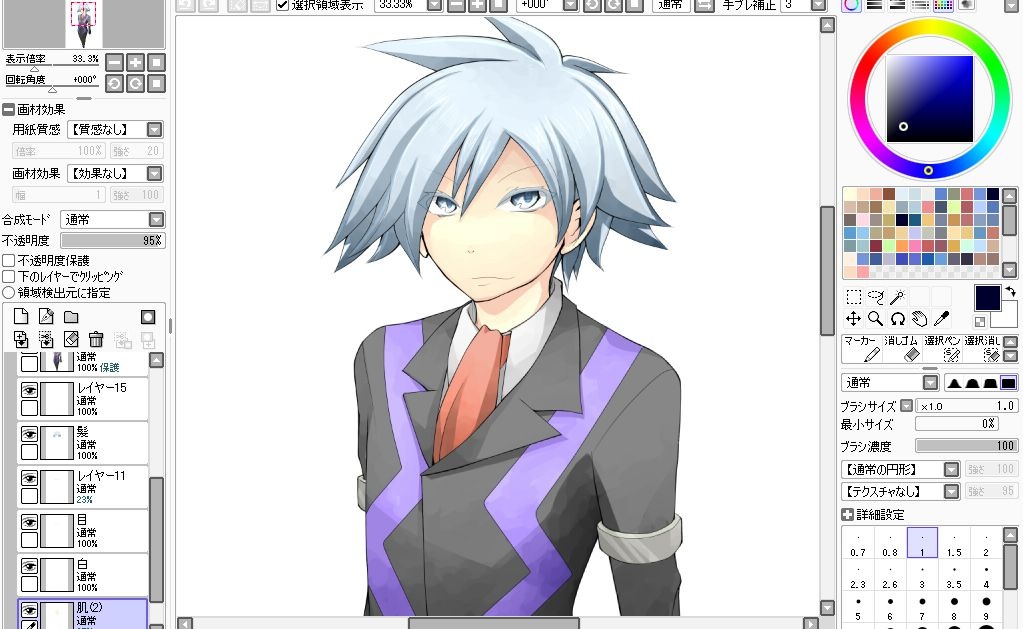Select the 髪 layer row
This screenshot has width=1023, height=629.
(83, 442)
